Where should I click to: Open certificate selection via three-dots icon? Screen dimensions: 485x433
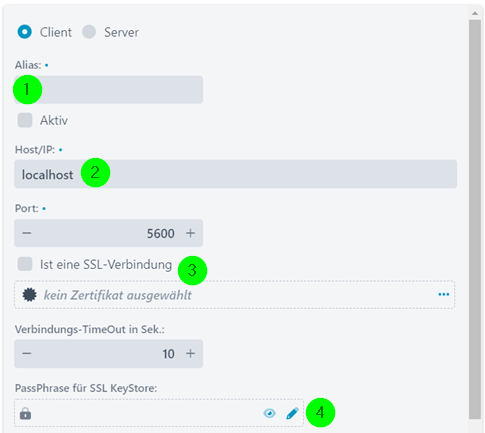tap(444, 294)
